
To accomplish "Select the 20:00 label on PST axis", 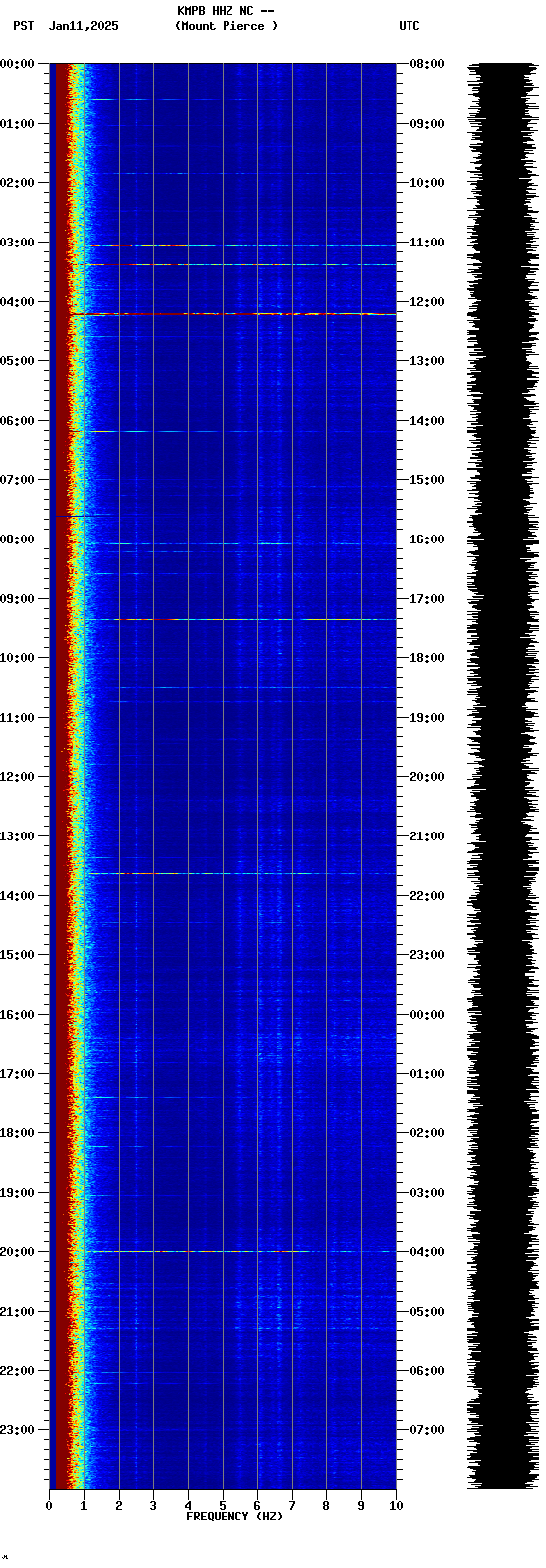I will pos(18,1252).
